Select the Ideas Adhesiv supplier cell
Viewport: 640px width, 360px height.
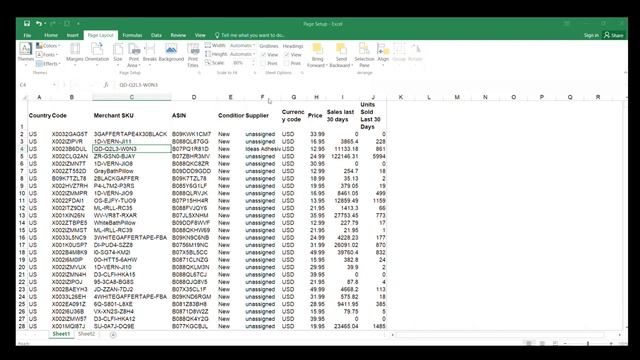point(262,149)
